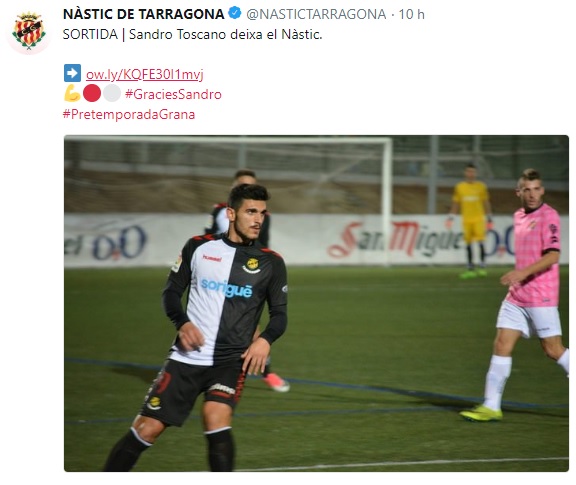576x485 pixels.
Task: Click the goalkeeper in the yellow kit
Action: coord(470,221)
